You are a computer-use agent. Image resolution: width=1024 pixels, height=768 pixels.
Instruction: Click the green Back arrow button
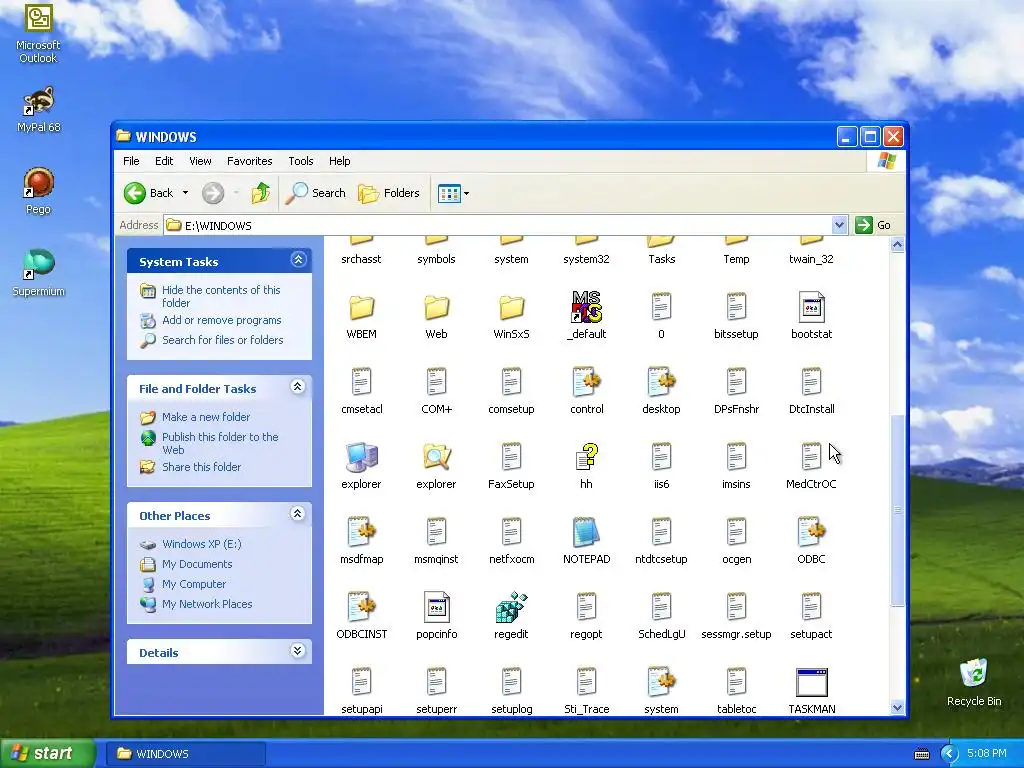[135, 193]
